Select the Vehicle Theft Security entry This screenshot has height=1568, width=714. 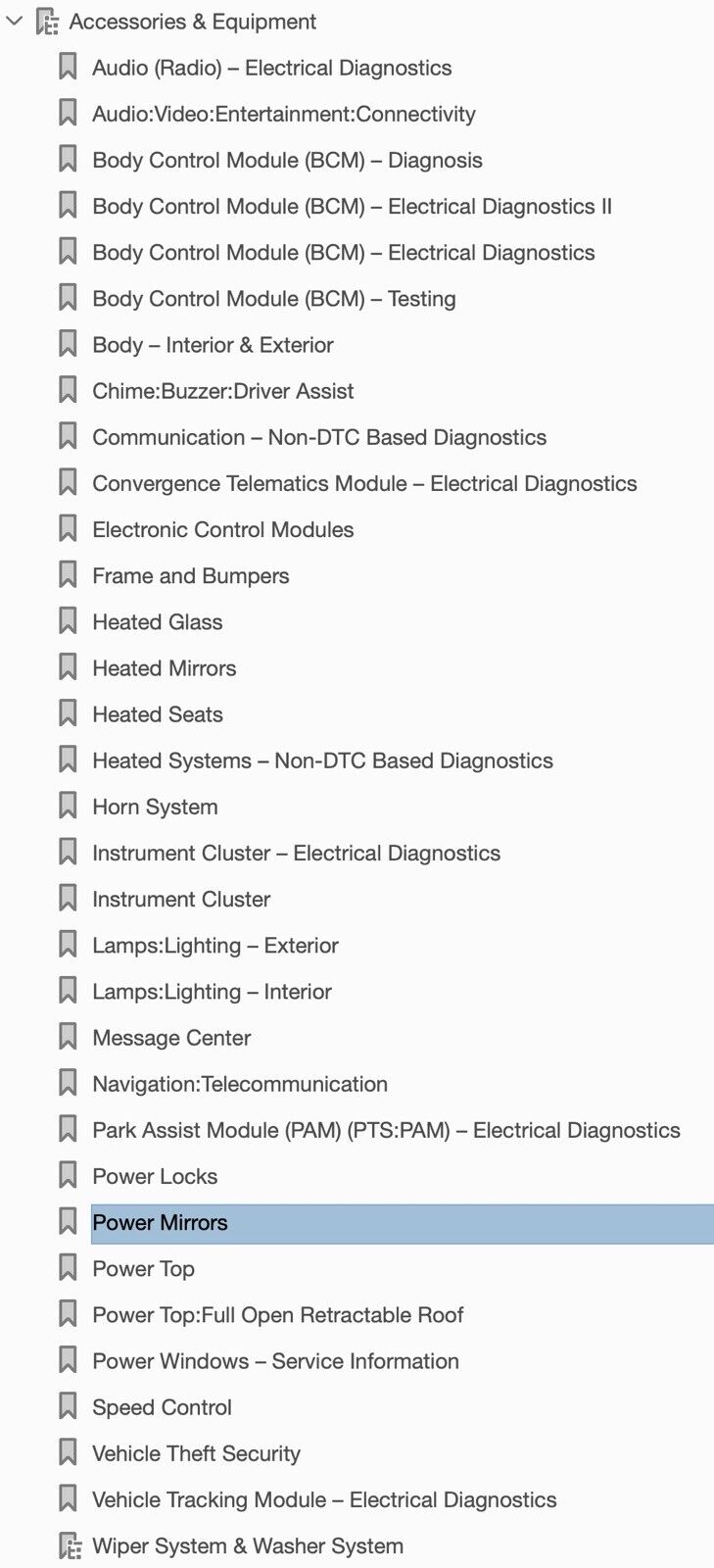pyautogui.click(x=196, y=1453)
